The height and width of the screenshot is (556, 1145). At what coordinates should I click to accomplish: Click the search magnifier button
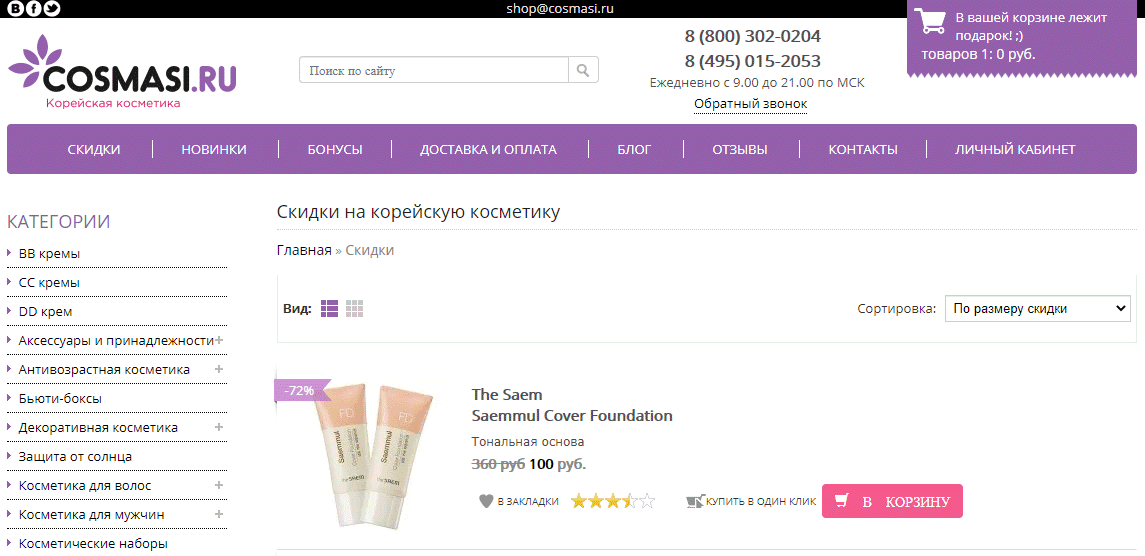583,70
